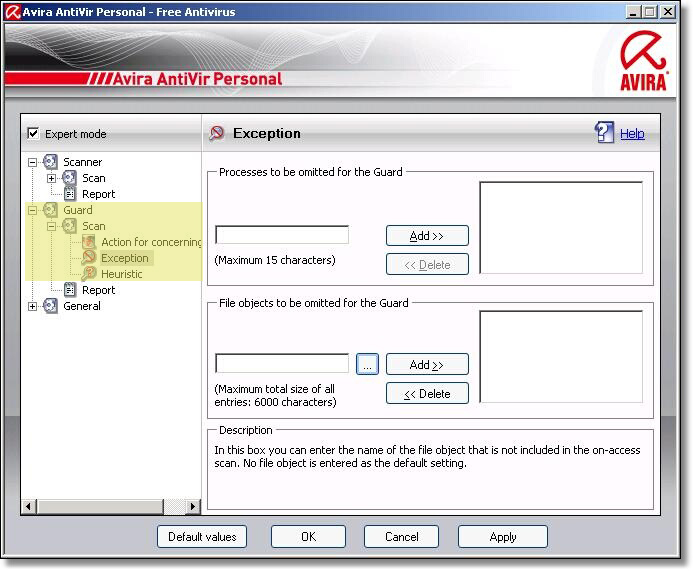Click Delete for processes to omit
The image size is (693, 571).
pyautogui.click(x=427, y=264)
